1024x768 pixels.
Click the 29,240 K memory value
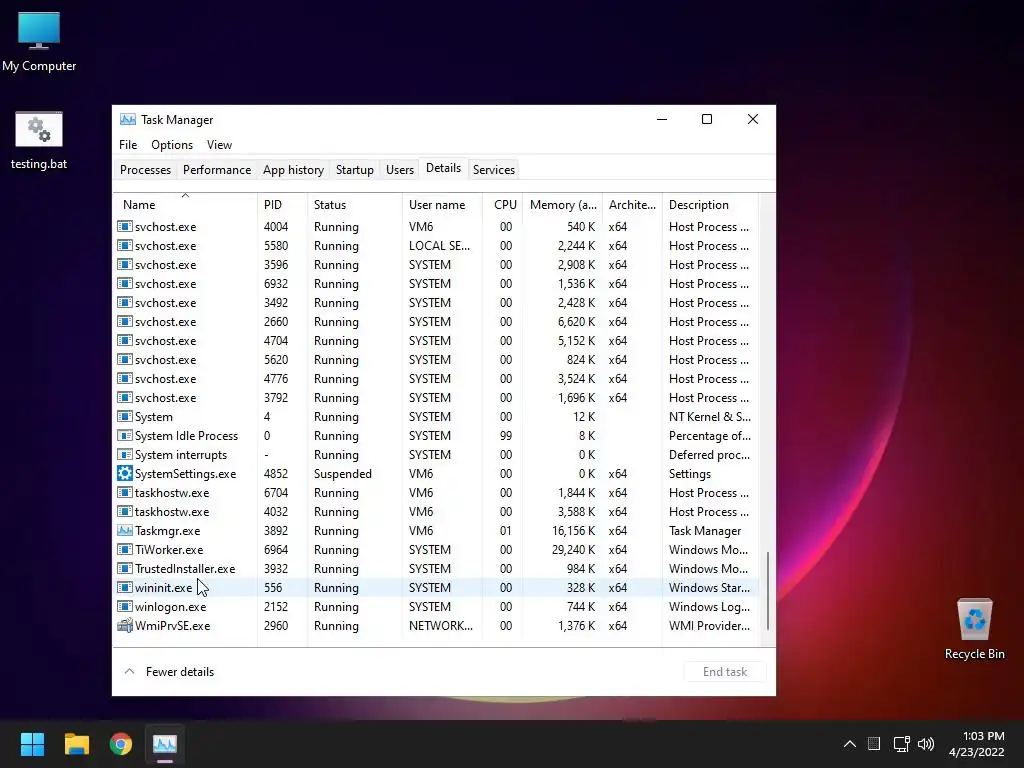tap(573, 550)
